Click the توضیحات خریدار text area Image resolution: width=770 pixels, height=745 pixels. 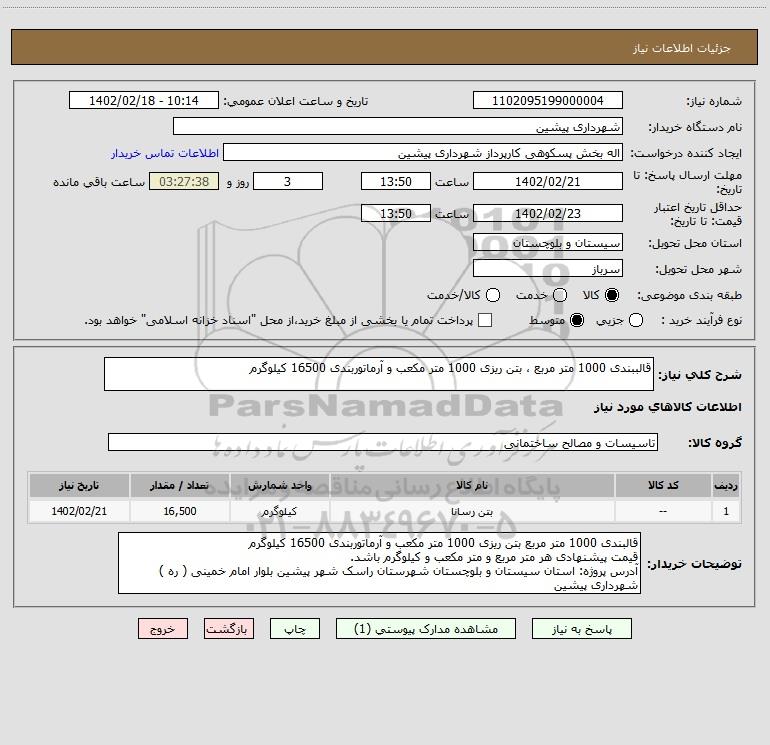pyautogui.click(x=379, y=563)
